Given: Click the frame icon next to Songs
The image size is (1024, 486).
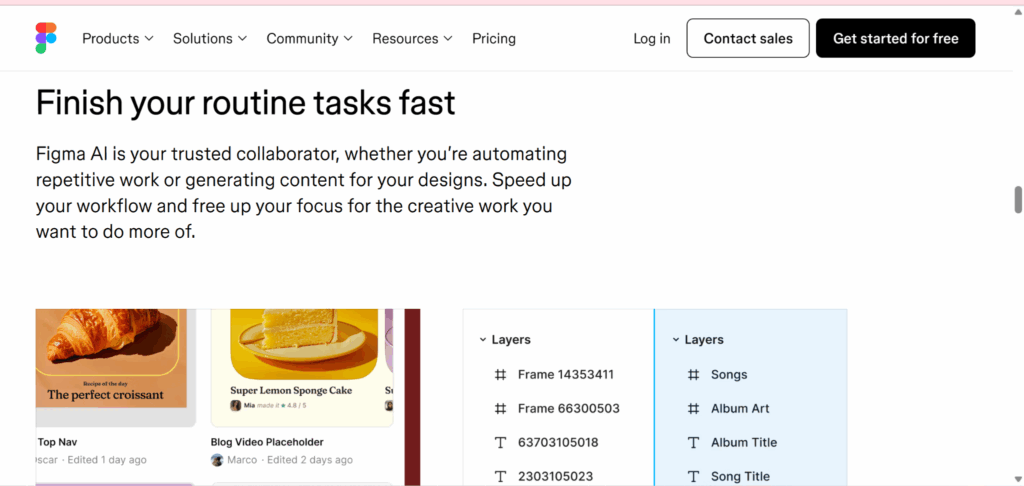Looking at the screenshot, I should (693, 375).
